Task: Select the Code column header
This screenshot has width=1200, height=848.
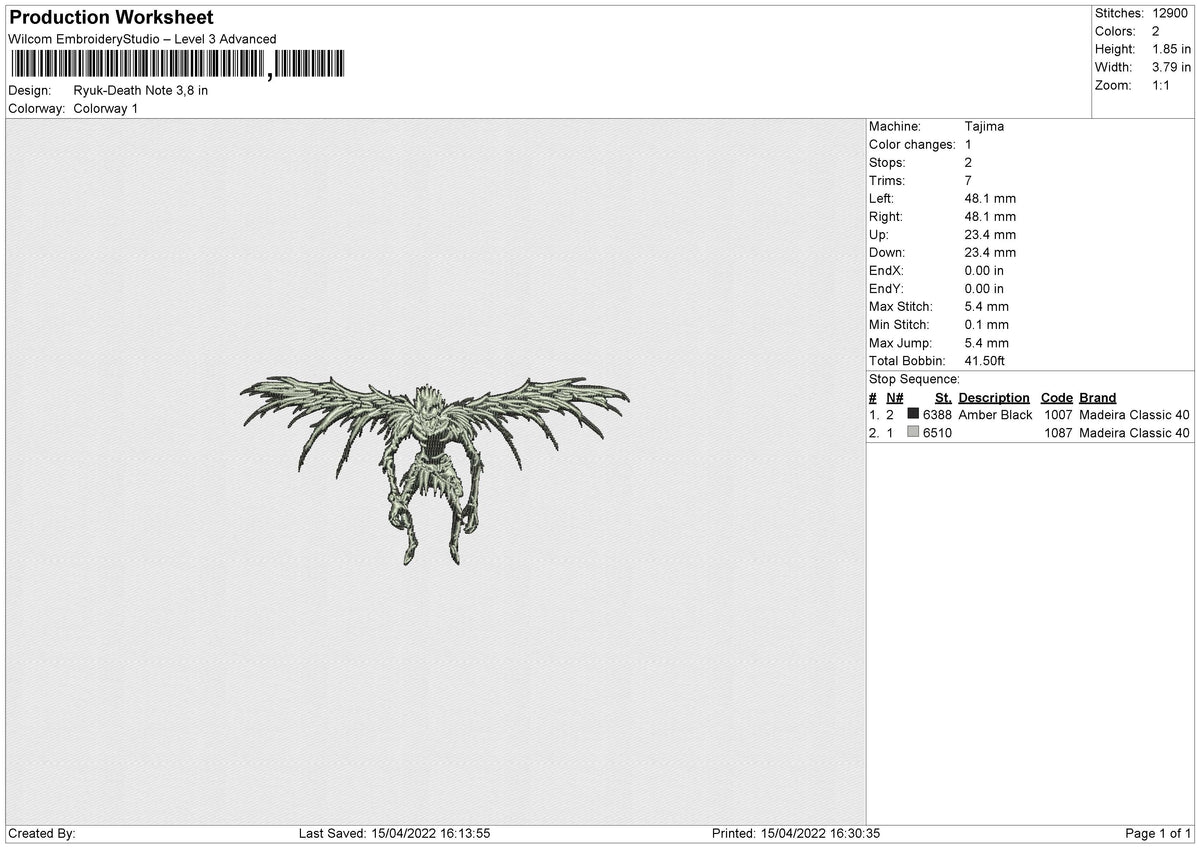Action: coord(1056,398)
